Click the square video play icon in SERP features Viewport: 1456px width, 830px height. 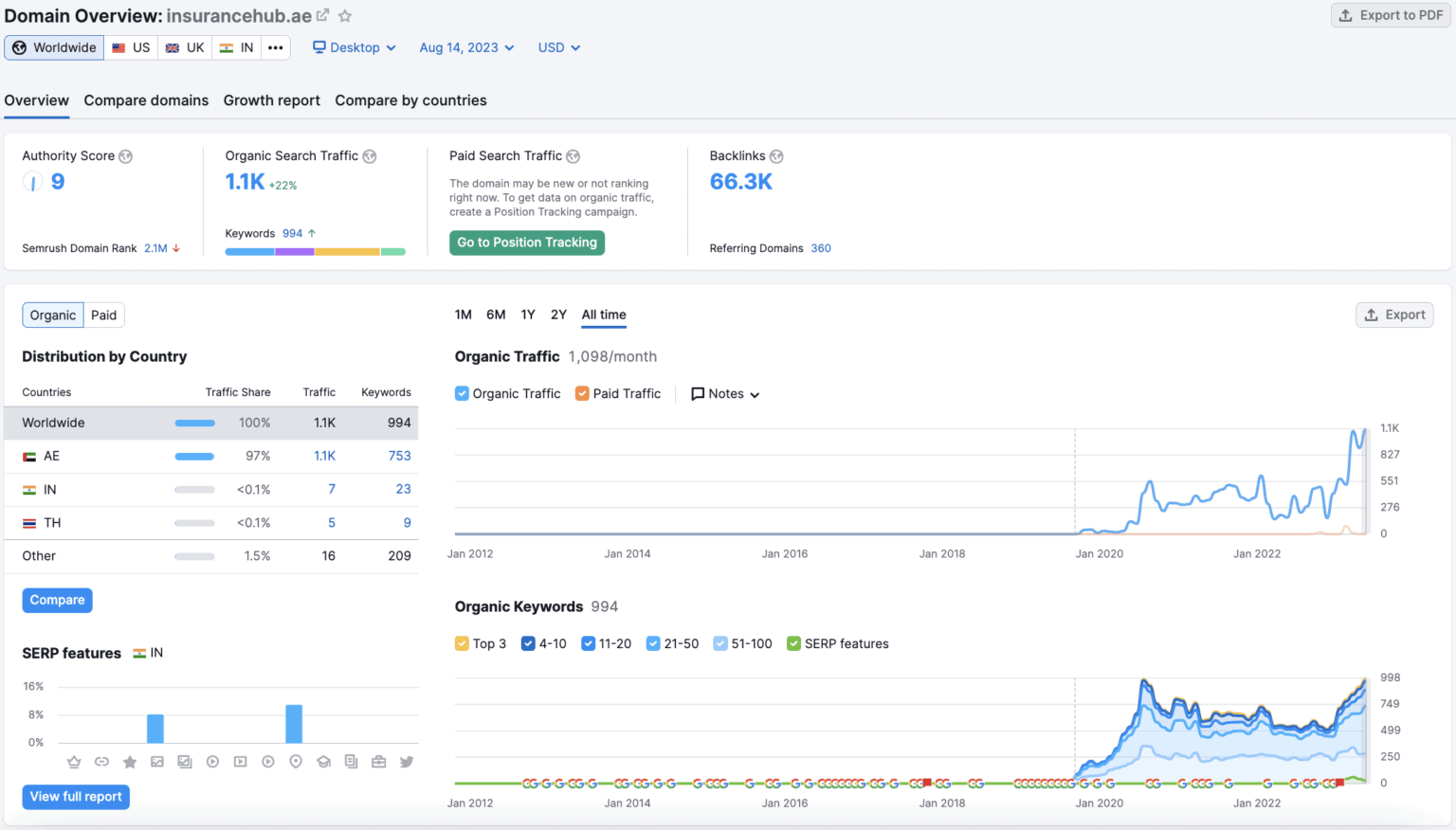coord(241,762)
